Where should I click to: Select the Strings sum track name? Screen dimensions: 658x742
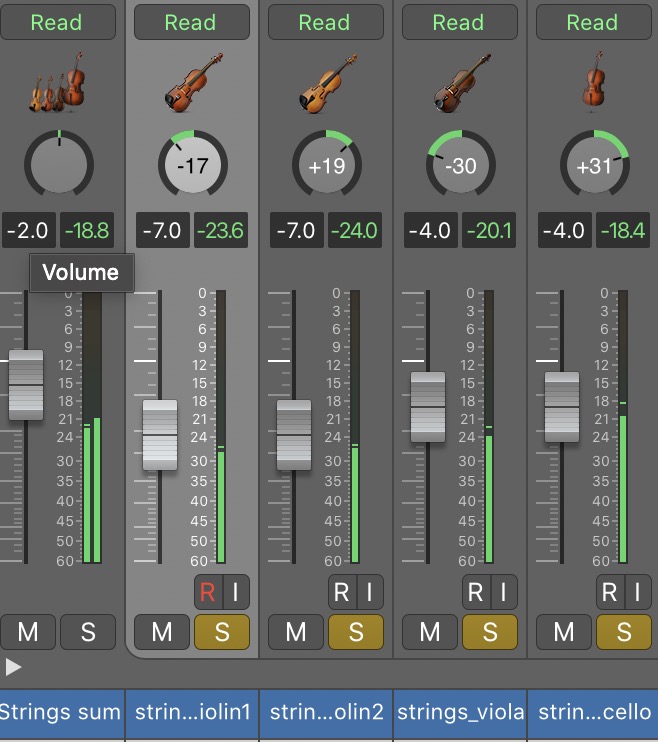[60, 713]
